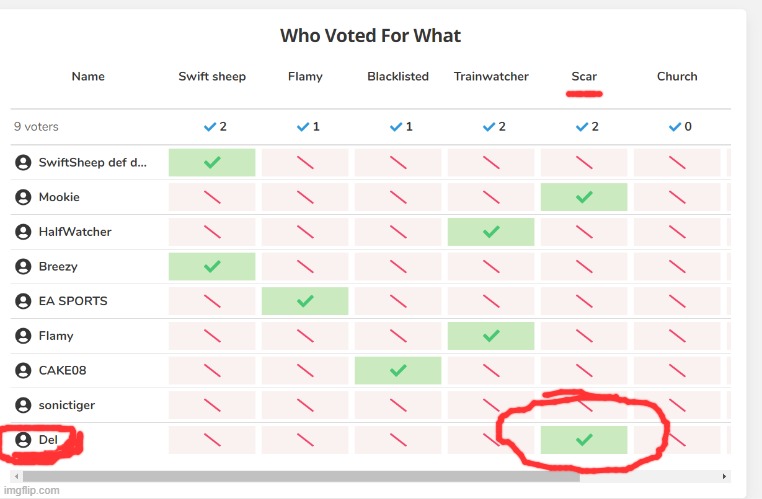Click the voter name SwiftSheep def d...
The image size is (762, 499).
(x=92, y=162)
